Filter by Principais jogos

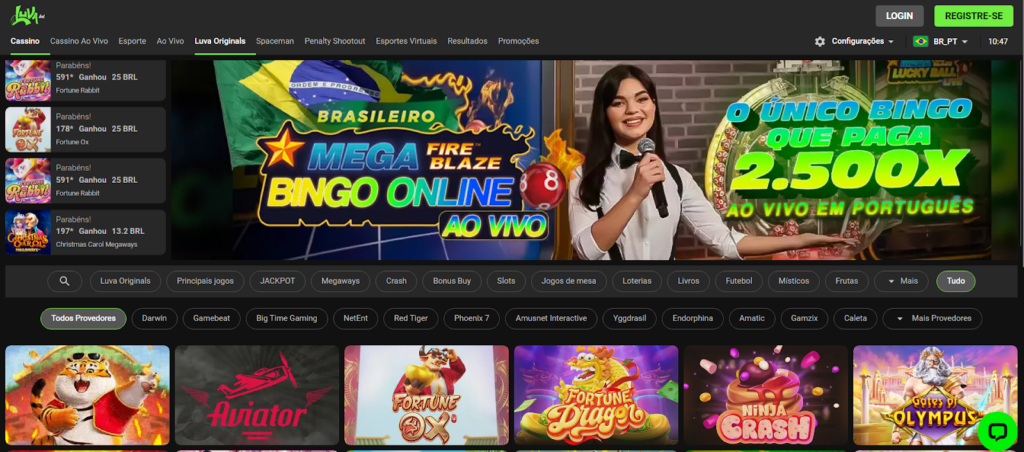pos(205,281)
